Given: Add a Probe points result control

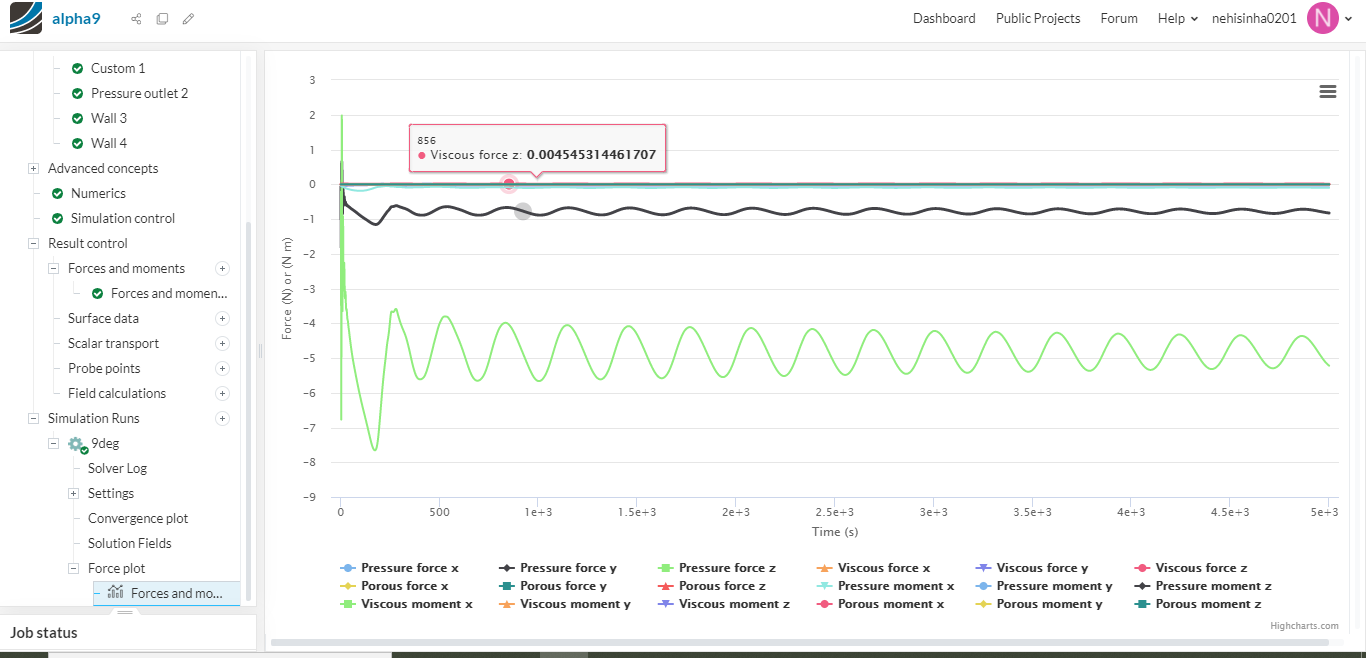Looking at the screenshot, I should click(222, 368).
